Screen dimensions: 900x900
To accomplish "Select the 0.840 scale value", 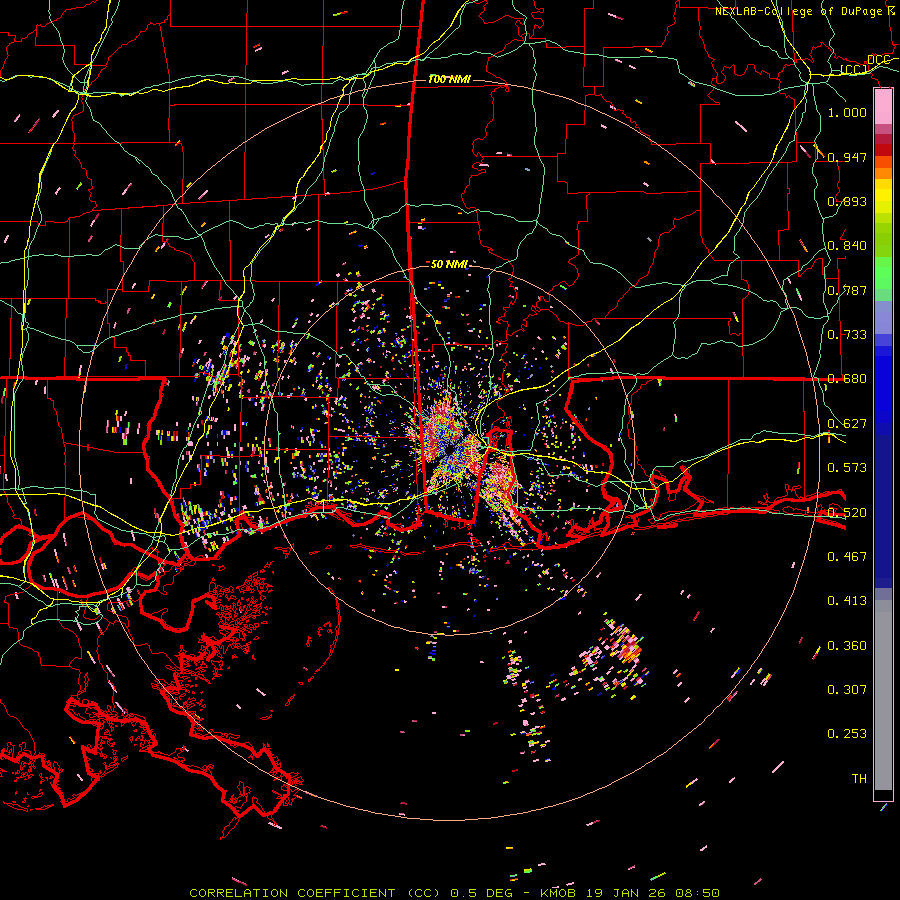I will point(847,246).
